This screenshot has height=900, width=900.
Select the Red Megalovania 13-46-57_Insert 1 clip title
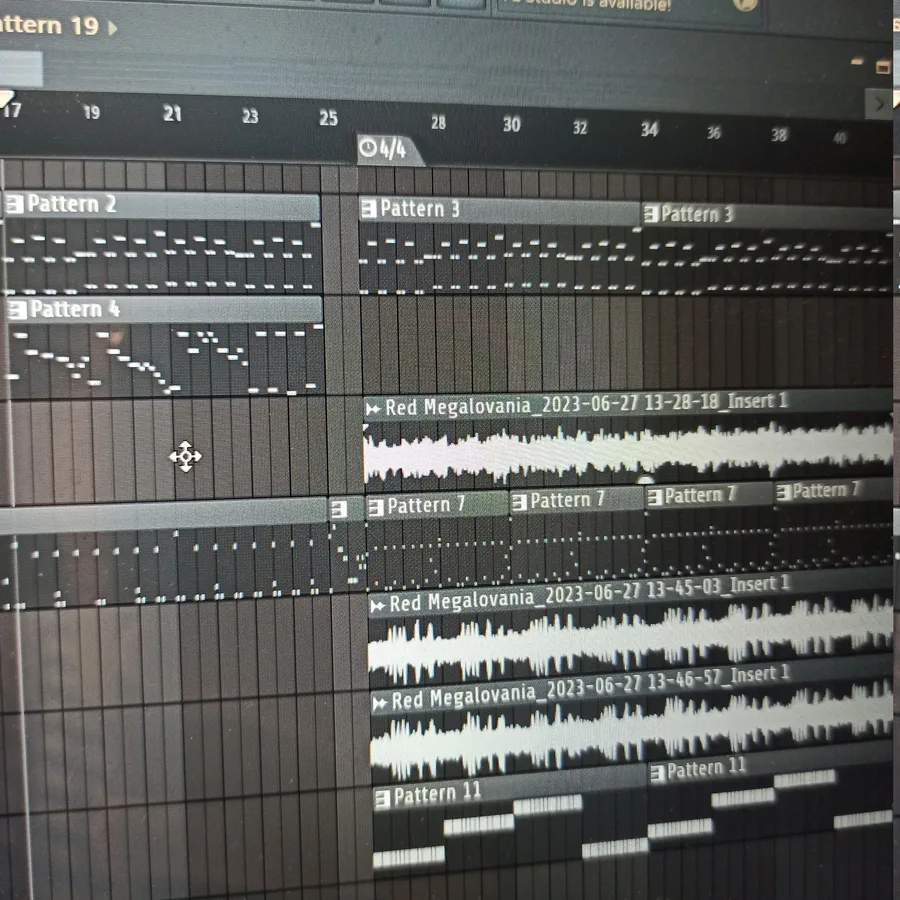[591, 688]
